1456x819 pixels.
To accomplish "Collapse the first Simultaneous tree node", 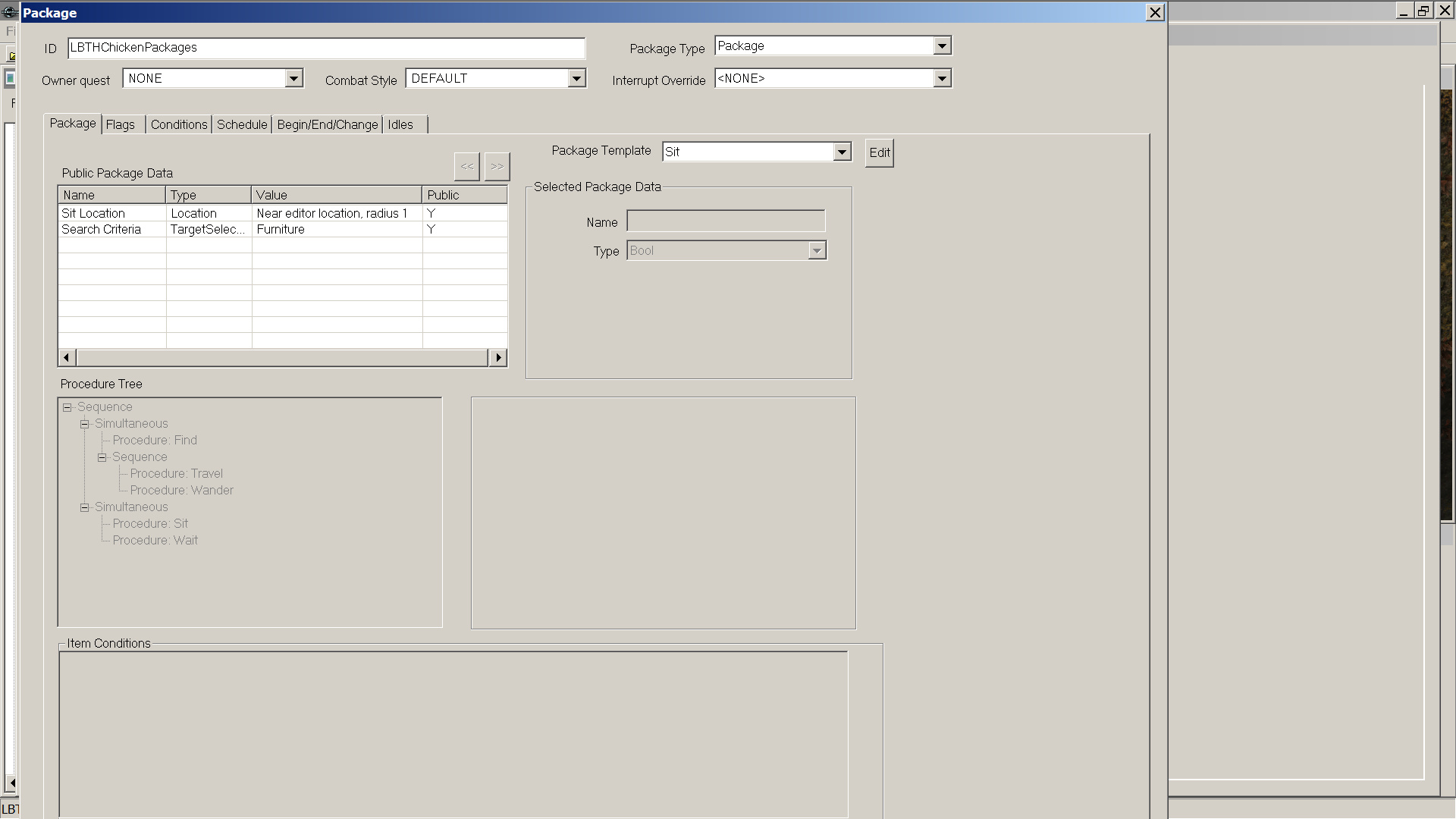I will coord(85,424).
